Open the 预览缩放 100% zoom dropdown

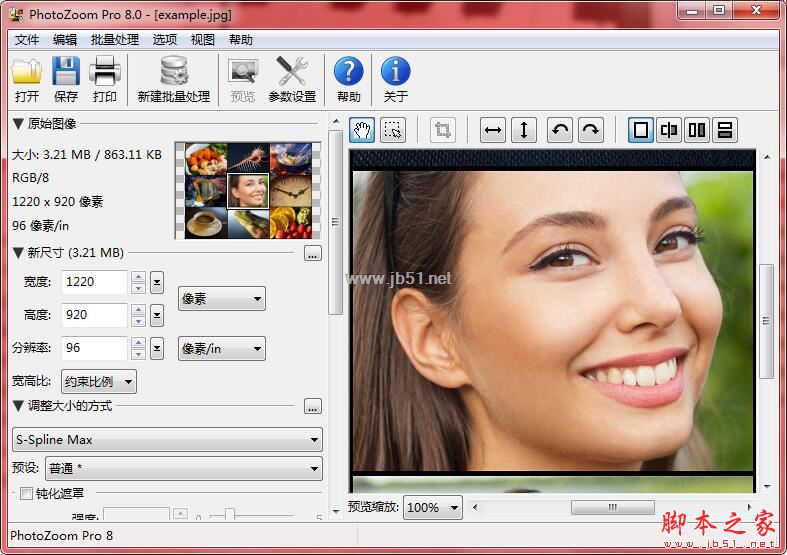432,507
